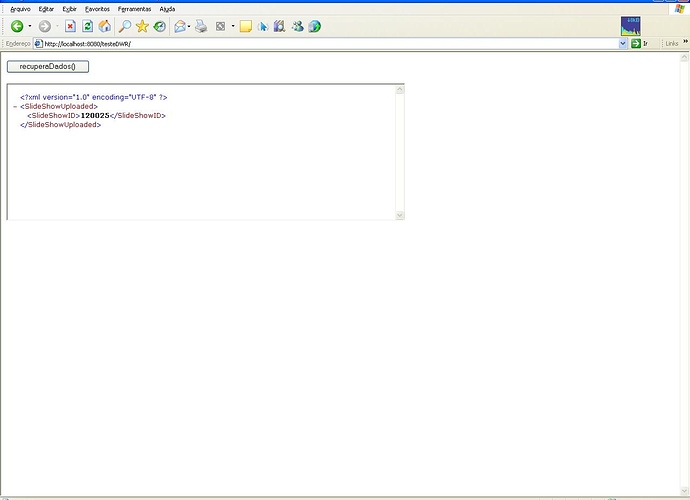
Task: Click the Research books toolbar icon
Action: point(279,26)
